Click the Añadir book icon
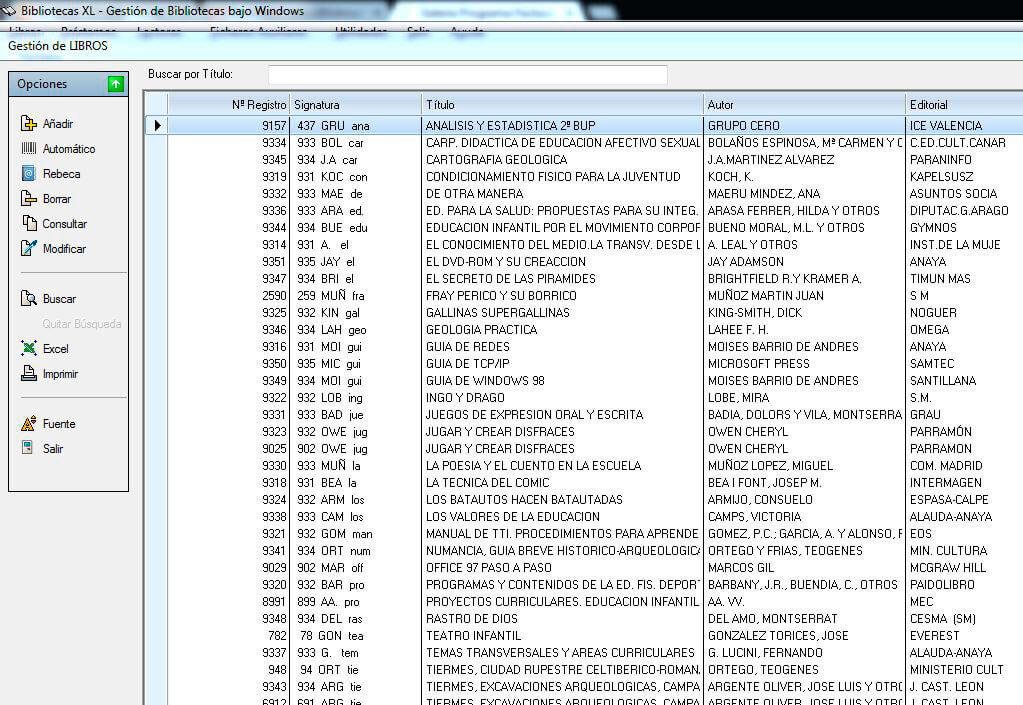The image size is (1023, 705). pos(28,124)
